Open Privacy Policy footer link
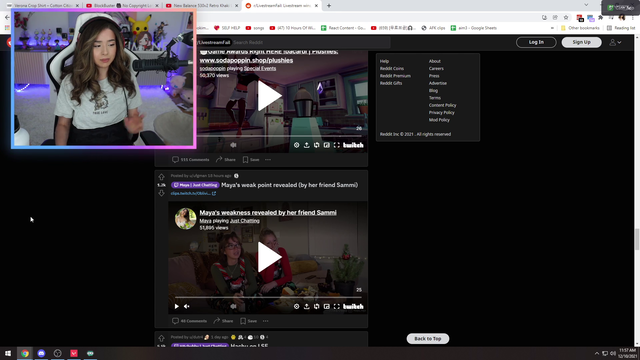Screen dimensions: 640x360 [x=441, y=112]
